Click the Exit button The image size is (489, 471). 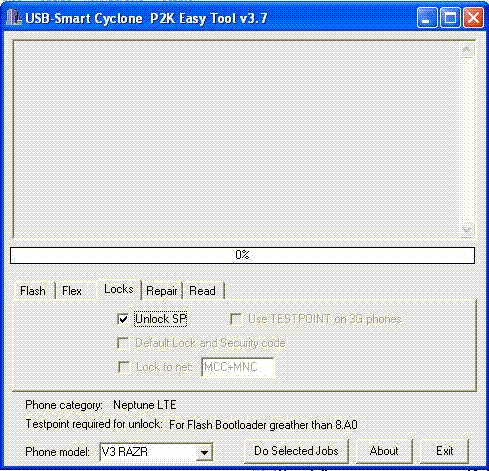(x=444, y=451)
